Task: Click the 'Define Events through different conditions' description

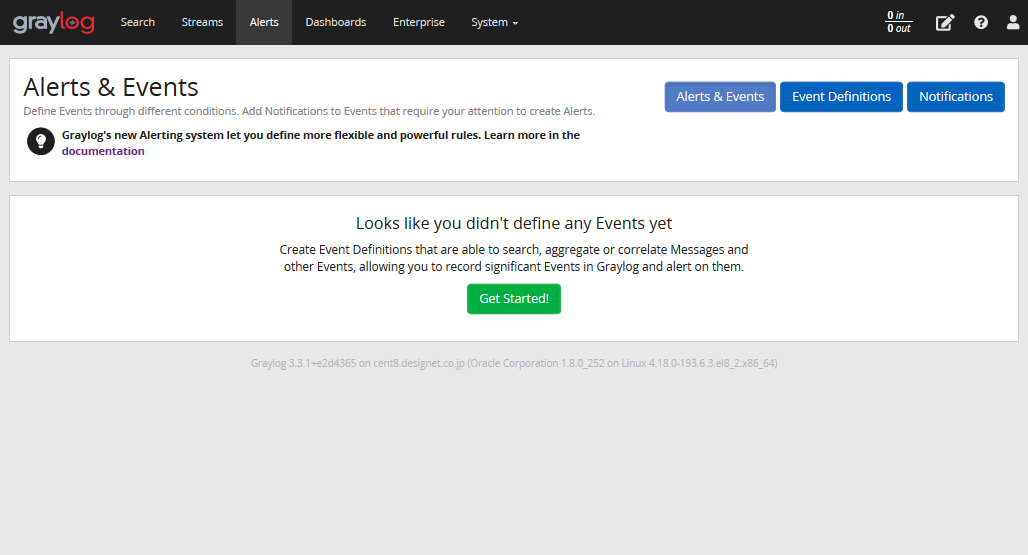Action: coord(309,111)
